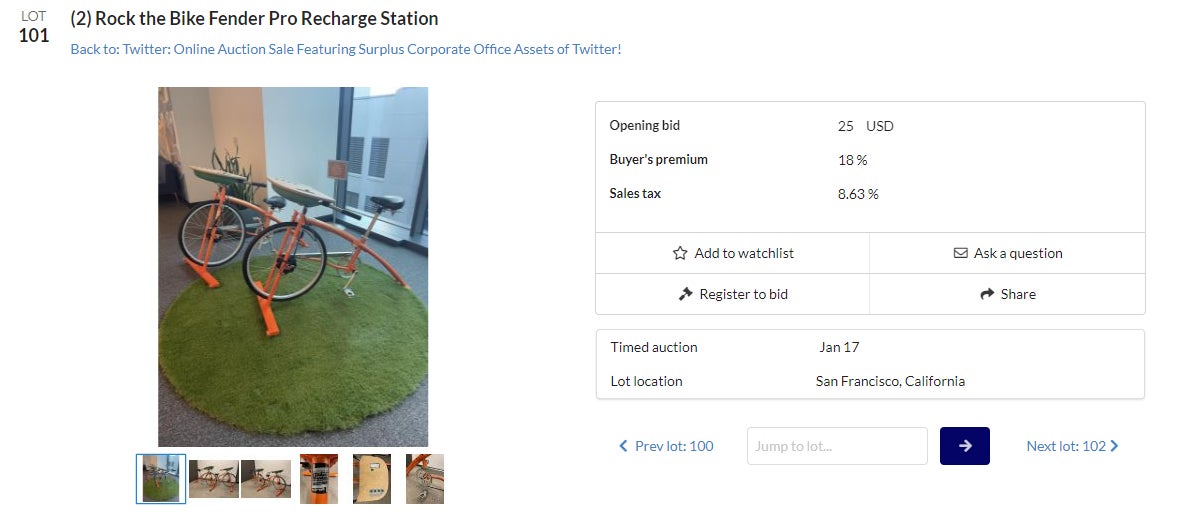Image resolution: width=1180 pixels, height=528 pixels.
Task: Select the fifth thumbnail of the wooden desk panel
Action: (x=372, y=479)
